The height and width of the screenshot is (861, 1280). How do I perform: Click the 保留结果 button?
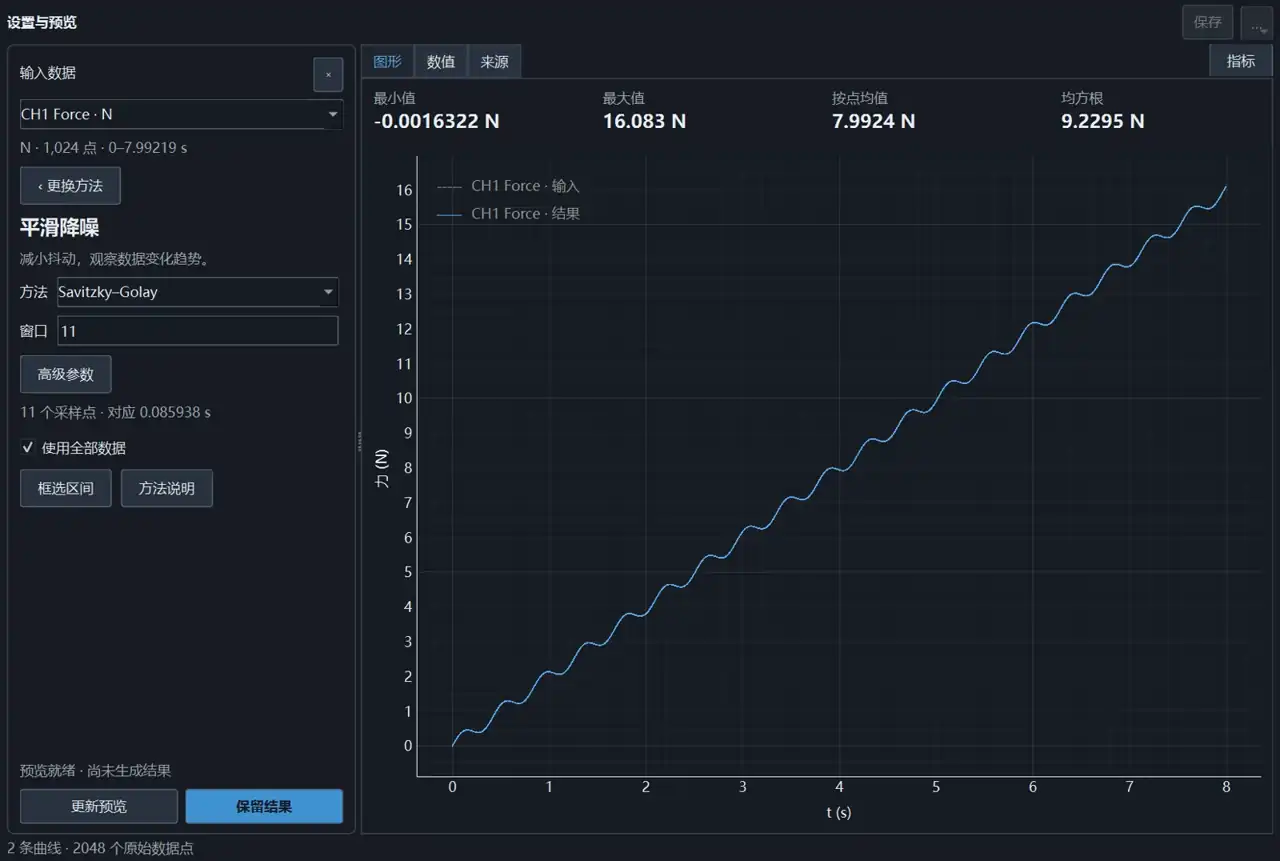(x=264, y=806)
